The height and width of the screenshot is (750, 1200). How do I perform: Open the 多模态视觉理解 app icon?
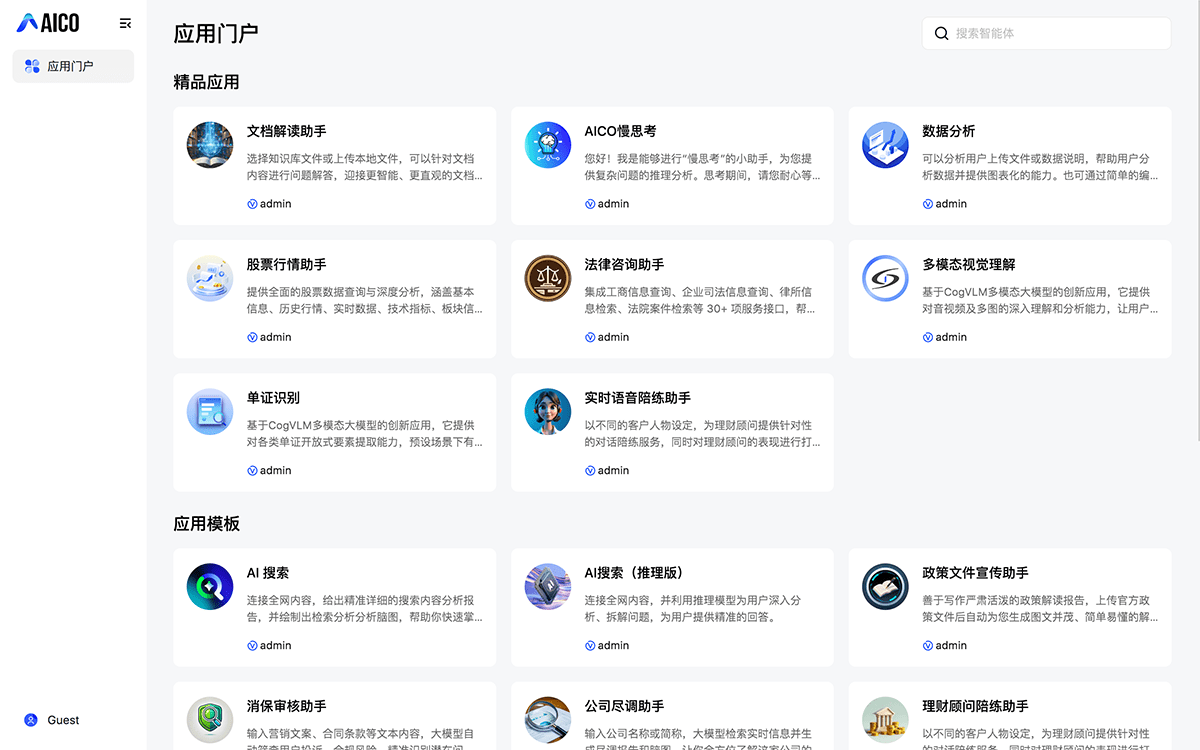point(885,278)
